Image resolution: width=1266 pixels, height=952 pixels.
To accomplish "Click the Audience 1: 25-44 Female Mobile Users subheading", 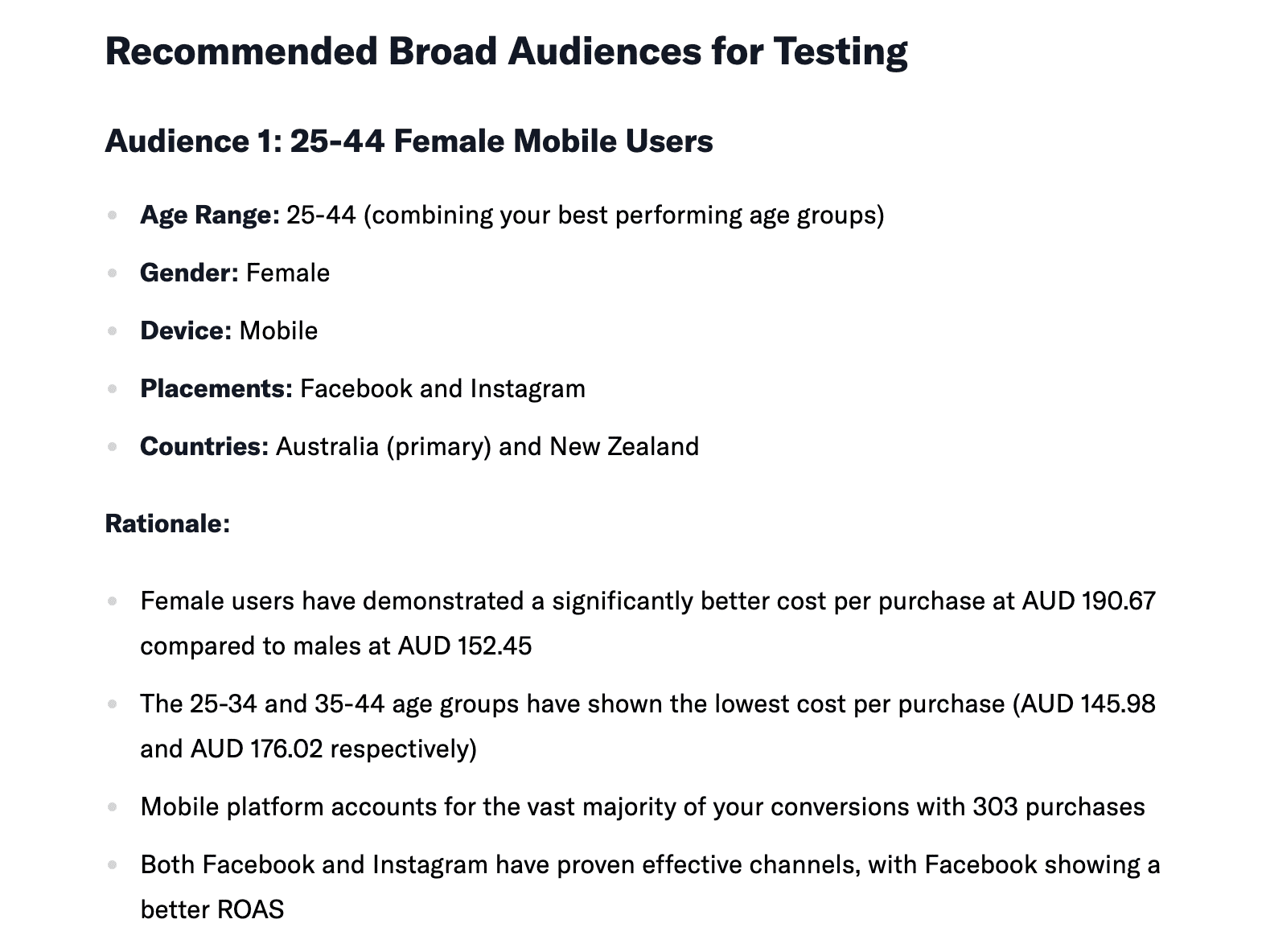I will 409,142.
